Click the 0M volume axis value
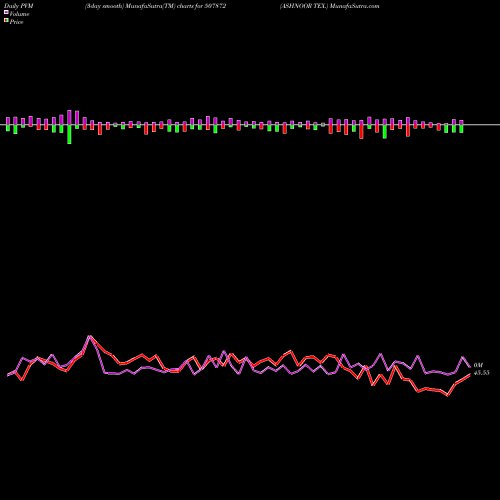500x500 pixels. (x=478, y=365)
